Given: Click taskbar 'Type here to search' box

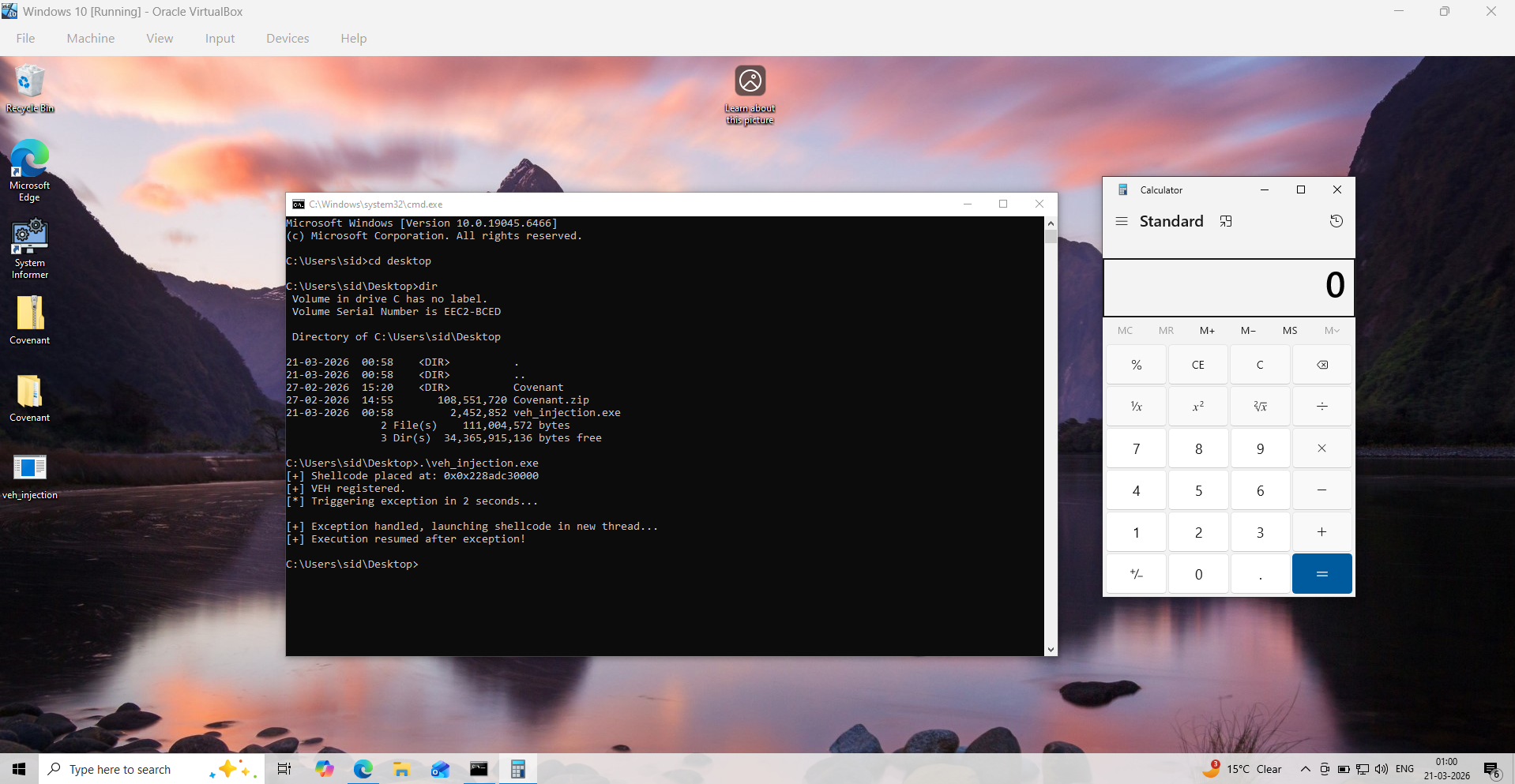Looking at the screenshot, I should point(150,769).
